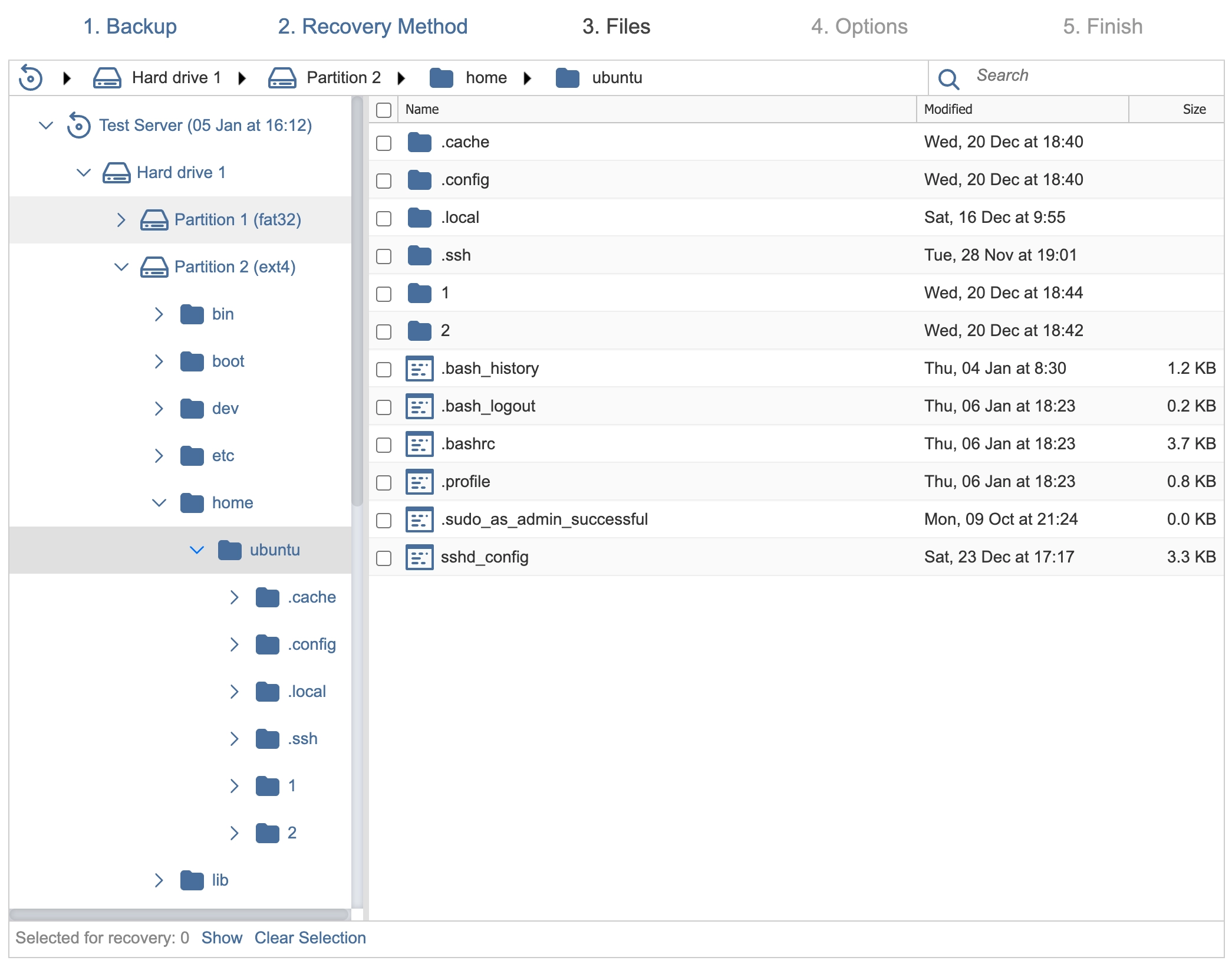Expand lib folder in sidebar tree

coord(159,880)
